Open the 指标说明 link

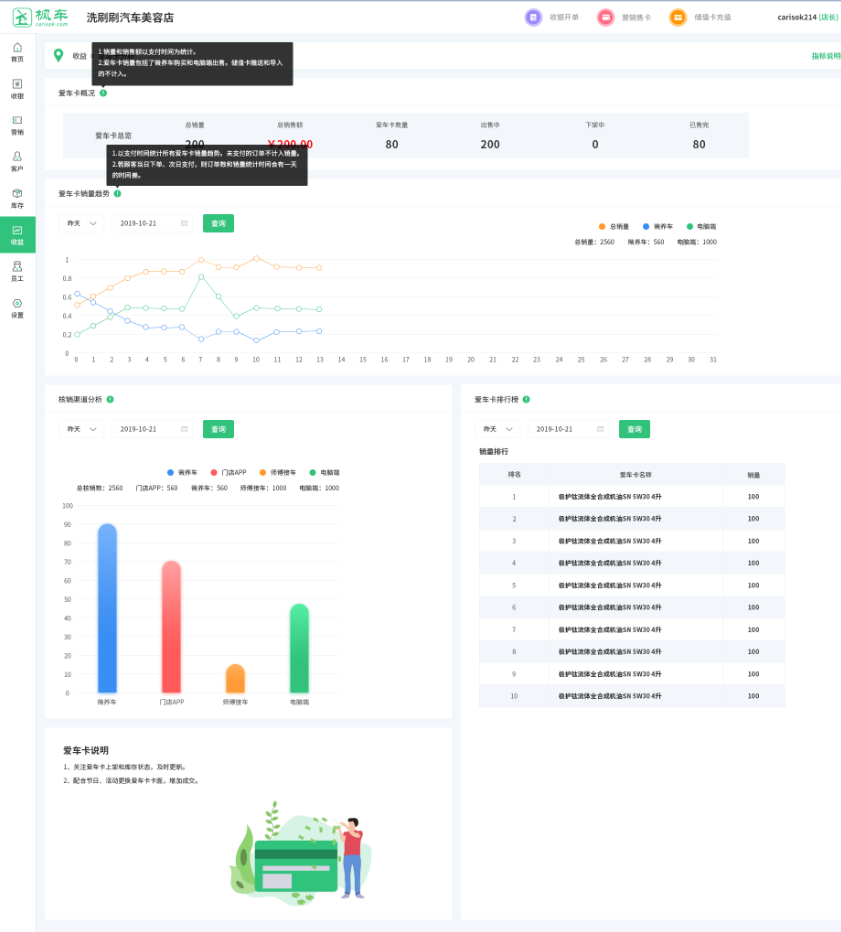[x=825, y=56]
